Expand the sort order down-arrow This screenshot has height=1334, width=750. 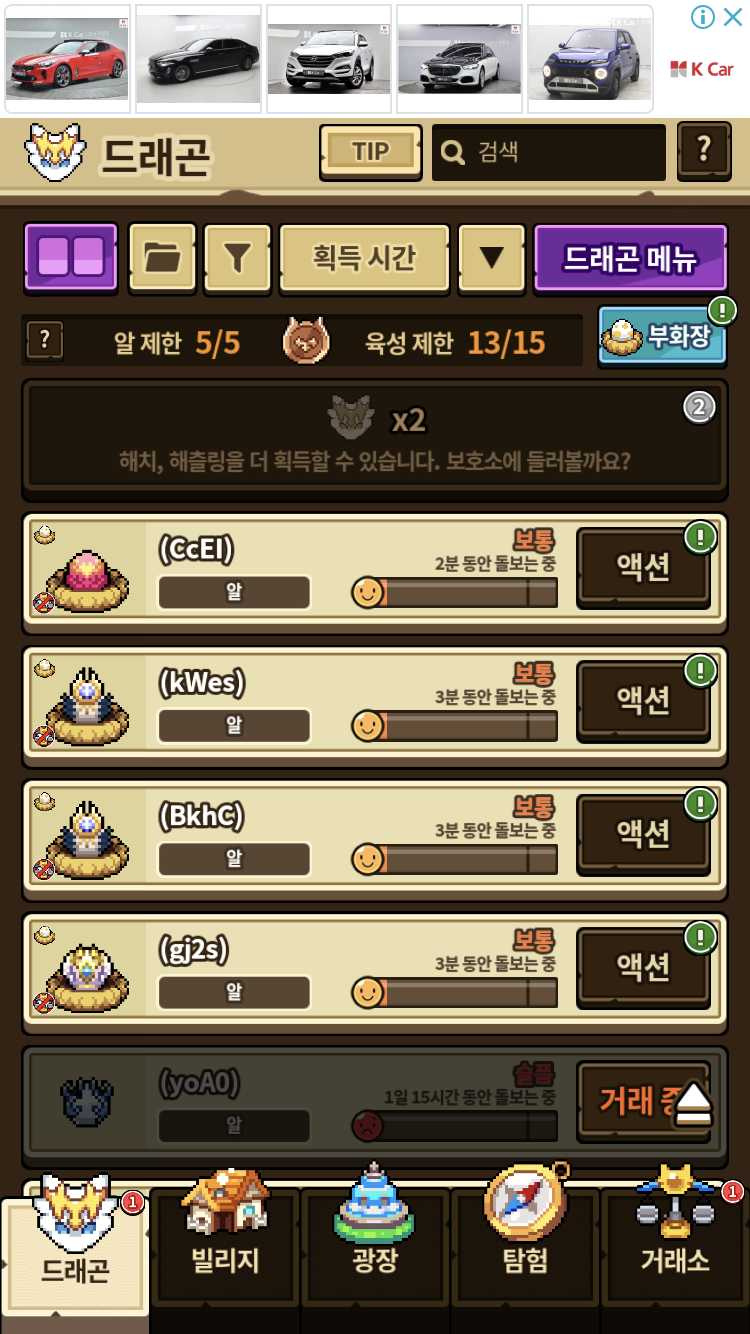click(491, 257)
